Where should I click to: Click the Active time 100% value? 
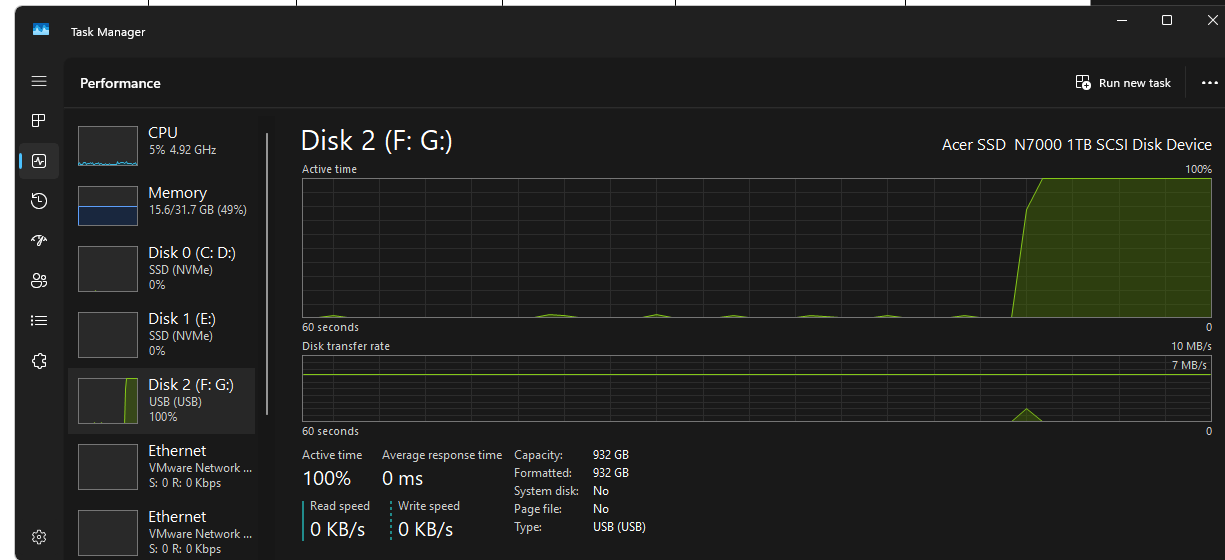[327, 479]
